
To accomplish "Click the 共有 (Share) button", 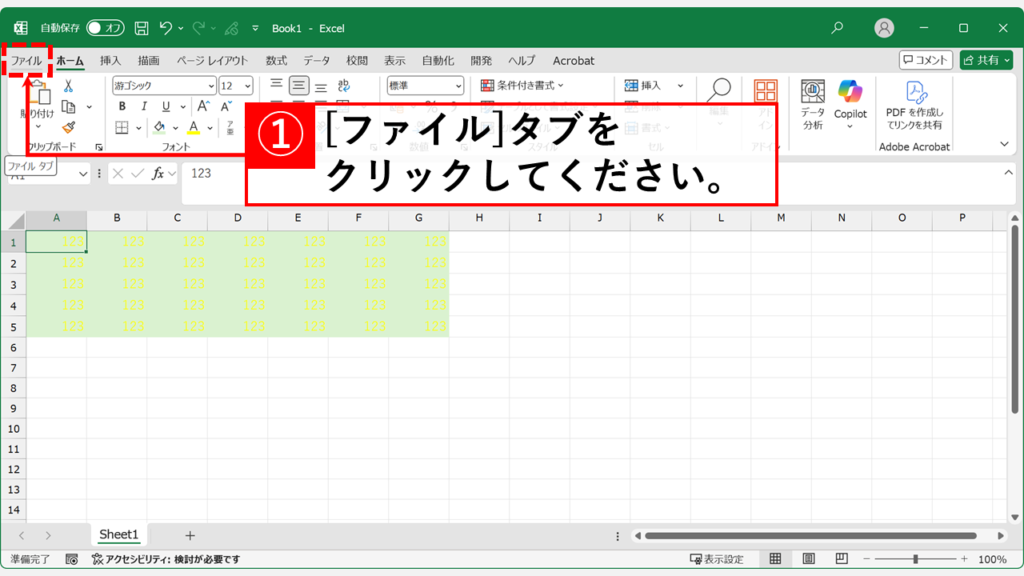I will pyautogui.click(x=985, y=60).
